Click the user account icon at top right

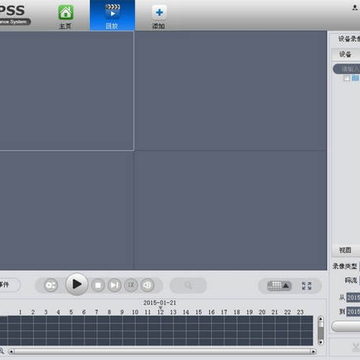[x=355, y=8]
